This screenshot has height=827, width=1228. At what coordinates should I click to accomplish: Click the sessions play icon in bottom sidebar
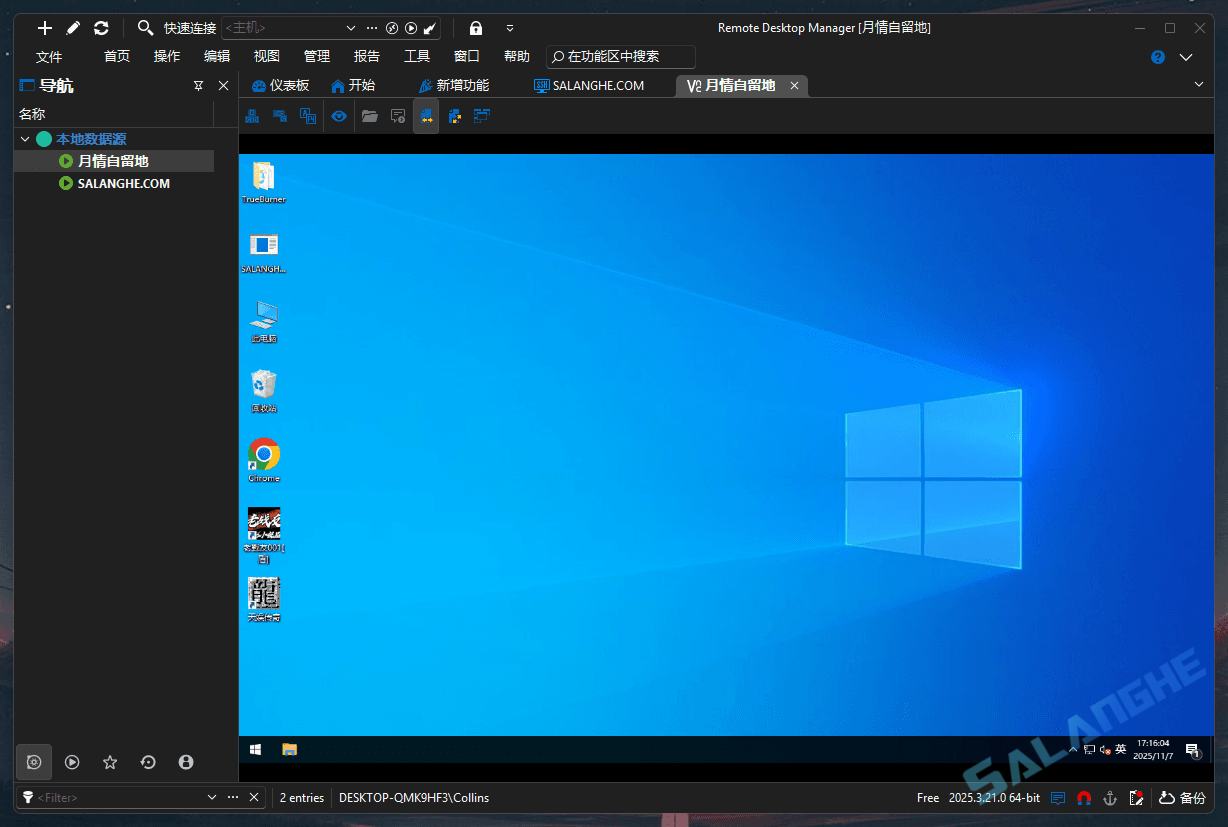[72, 762]
